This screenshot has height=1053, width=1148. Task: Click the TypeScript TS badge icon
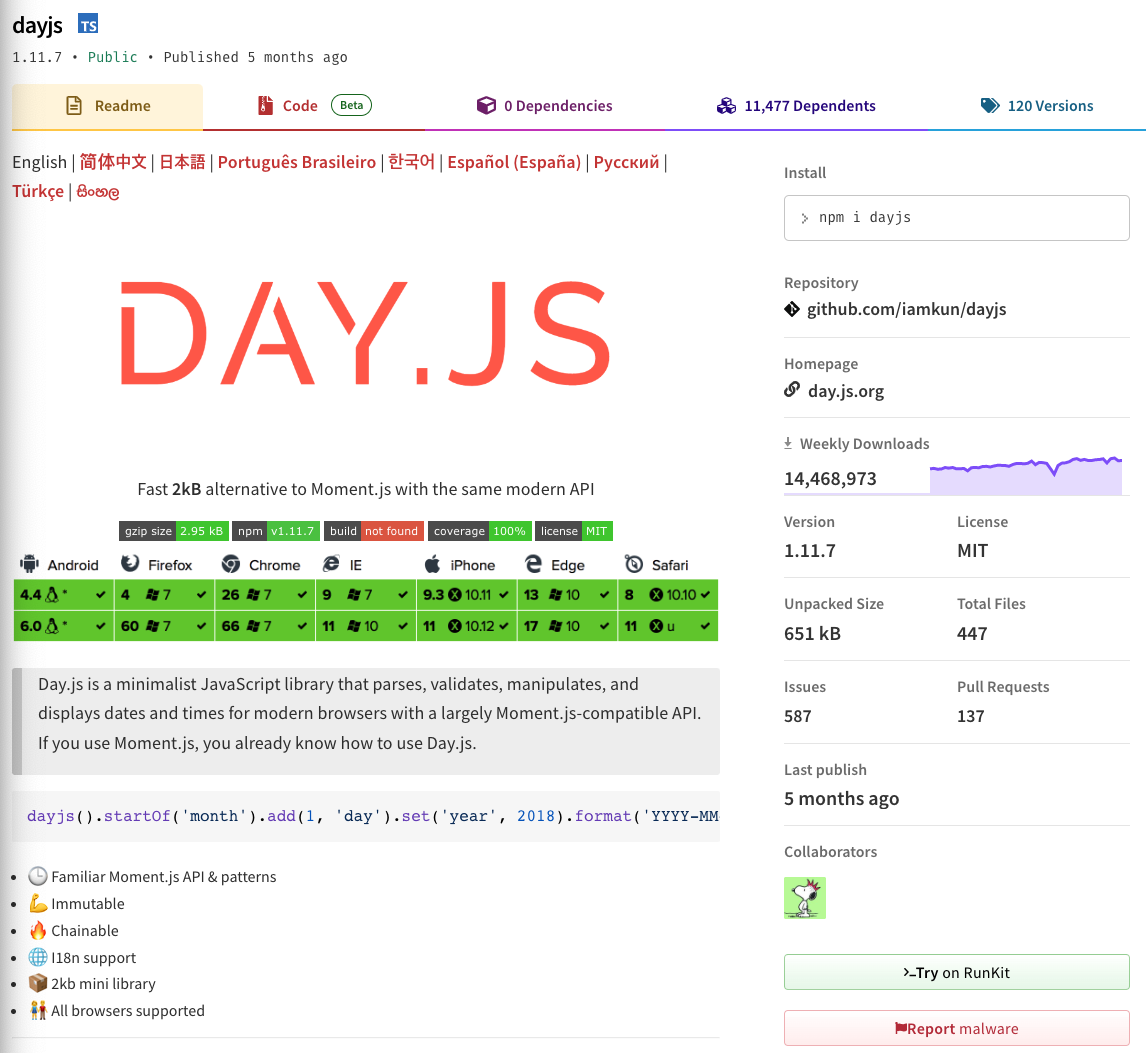(x=88, y=24)
